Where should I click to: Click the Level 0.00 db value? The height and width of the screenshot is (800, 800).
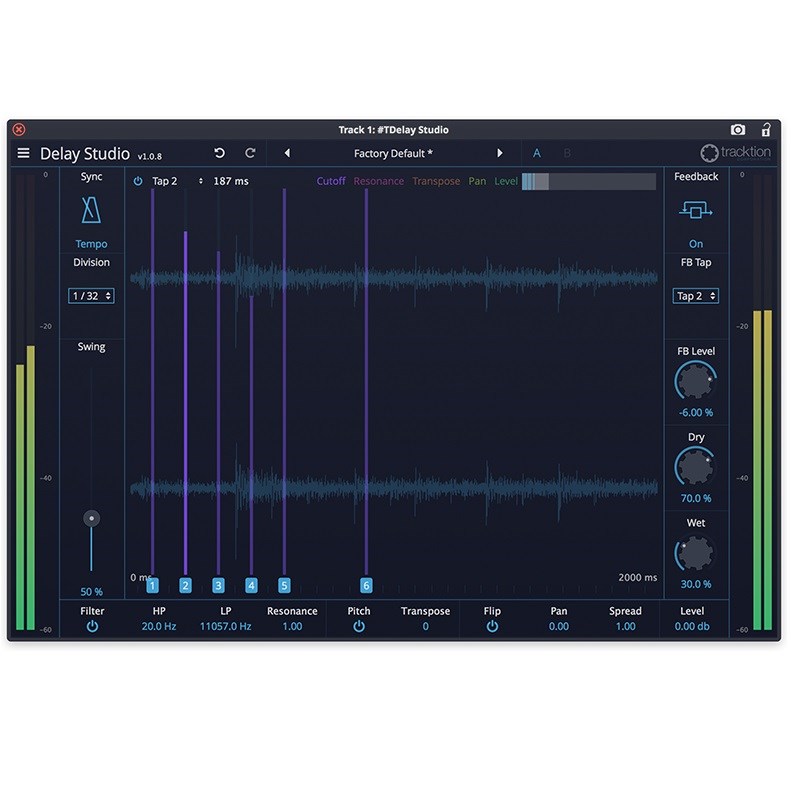point(692,627)
